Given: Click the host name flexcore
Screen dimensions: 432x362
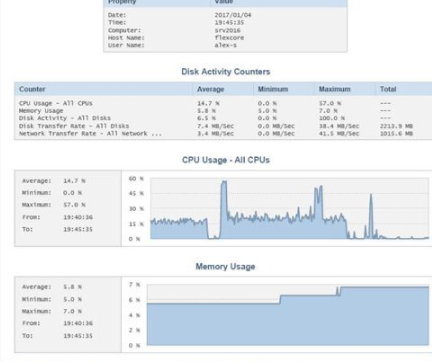Looking at the screenshot, I should [x=229, y=38].
